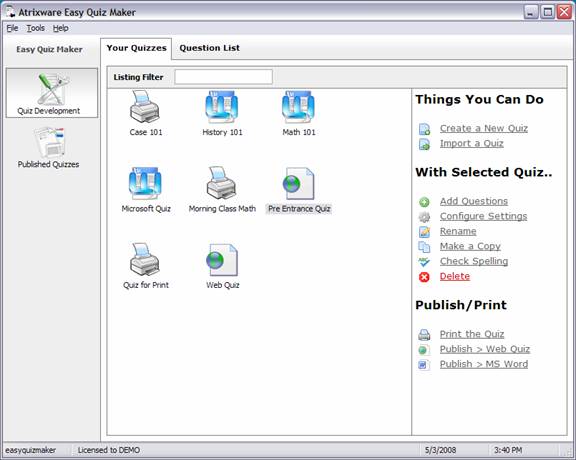This screenshot has width=576, height=460.
Task: Run the Check Spelling link
Action: point(474,262)
